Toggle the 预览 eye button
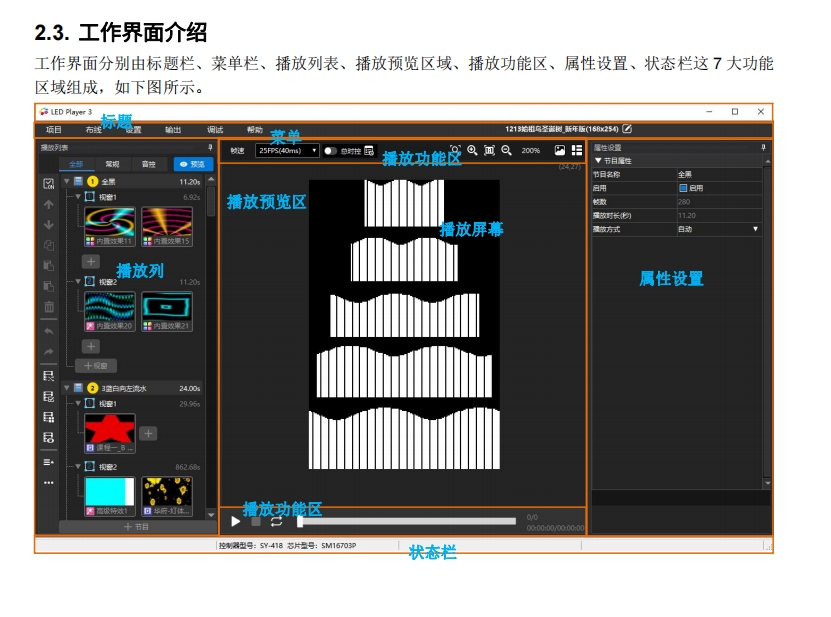Viewport: 831px width, 617px height. tap(193, 164)
